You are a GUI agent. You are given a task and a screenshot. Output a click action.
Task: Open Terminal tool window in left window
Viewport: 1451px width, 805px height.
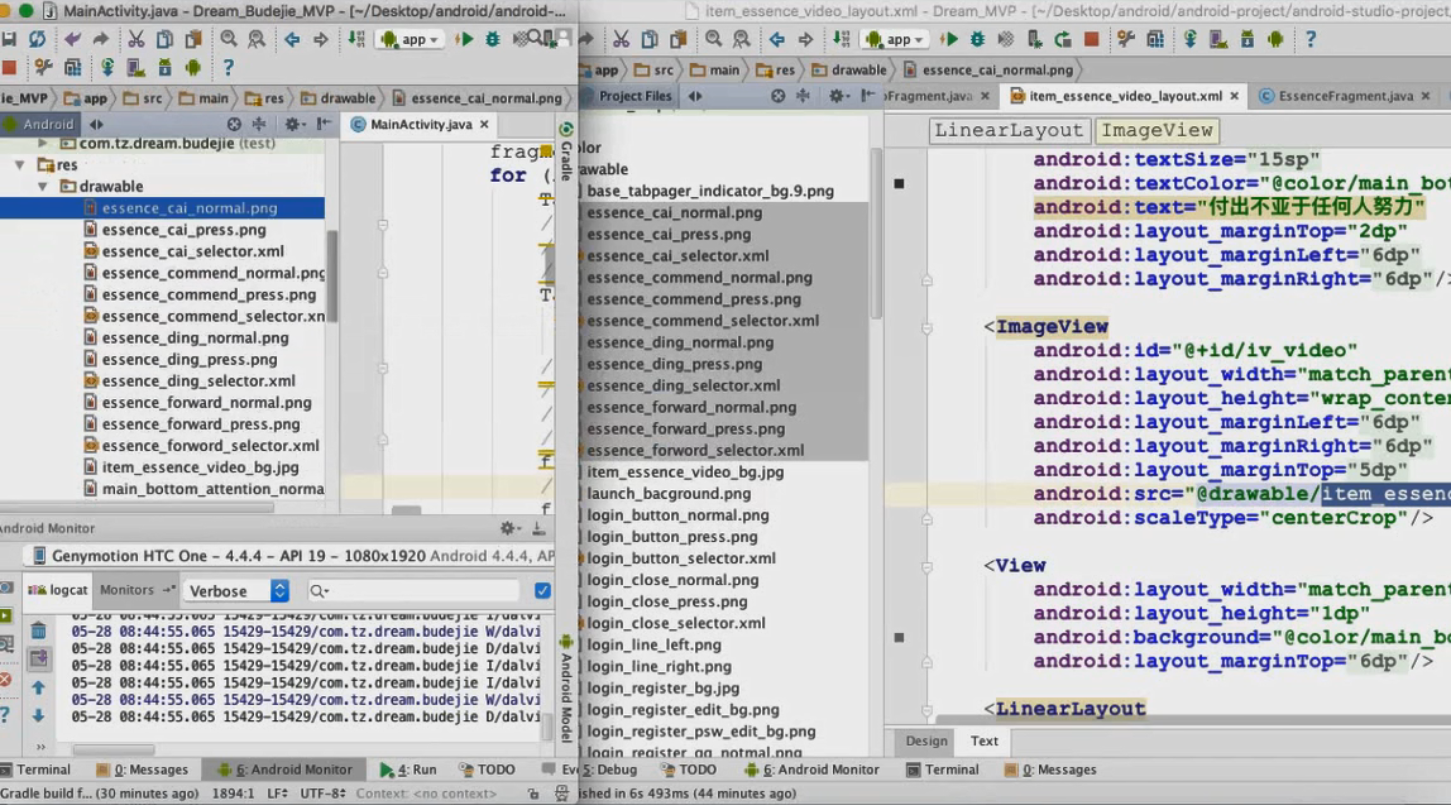click(35, 769)
